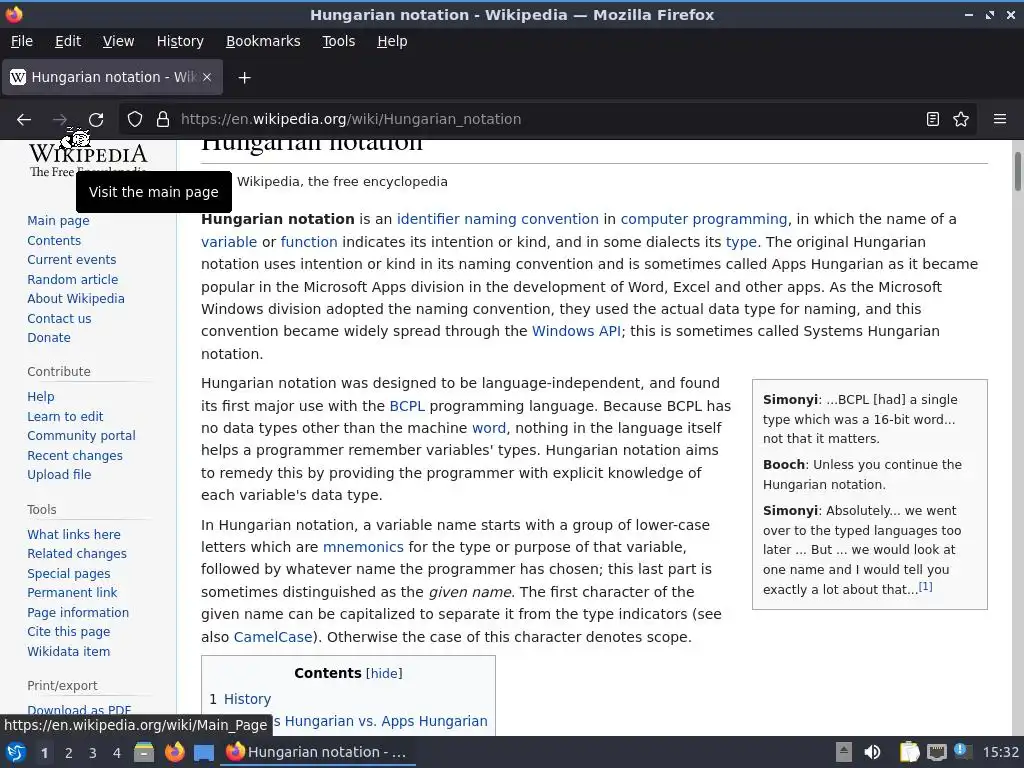
Task: Open Current events sidebar link
Action: (x=72, y=259)
